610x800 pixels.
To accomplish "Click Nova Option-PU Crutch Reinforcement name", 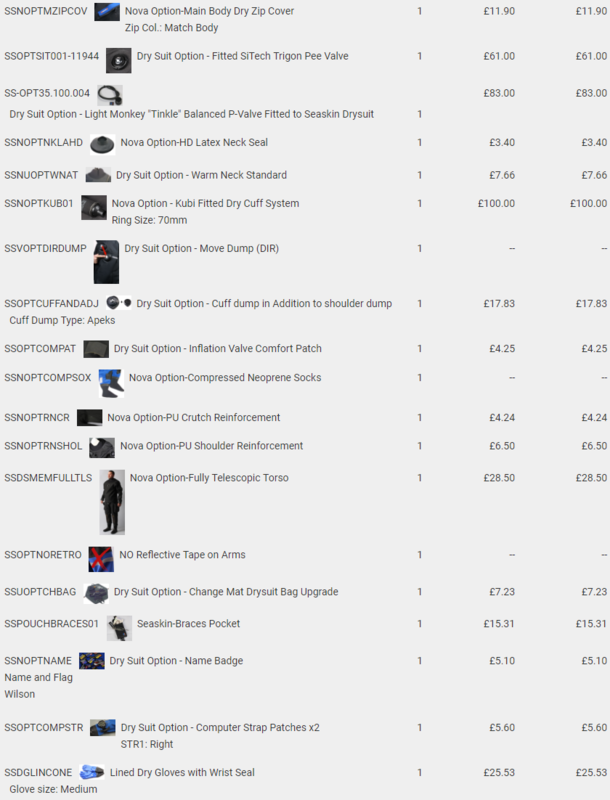I will coord(194,417).
